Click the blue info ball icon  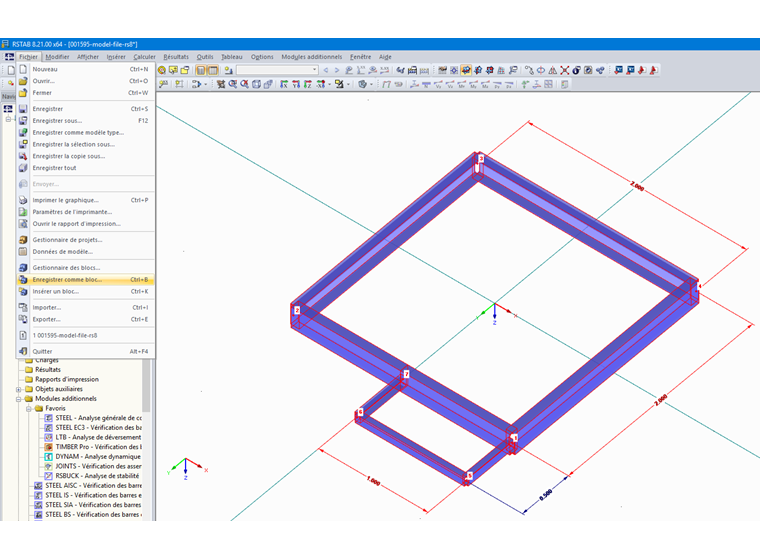coord(576,70)
